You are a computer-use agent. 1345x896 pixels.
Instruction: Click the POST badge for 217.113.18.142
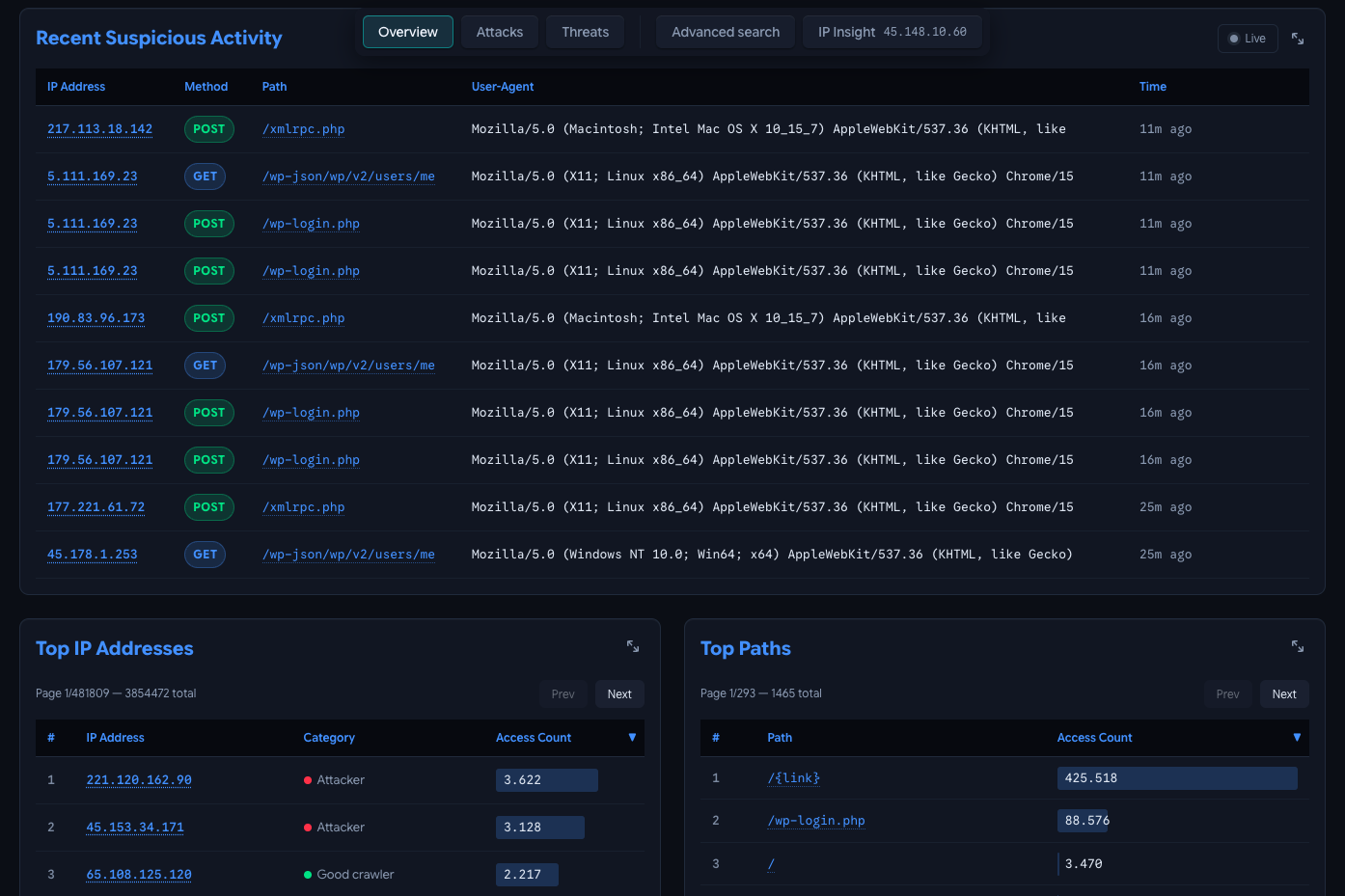[209, 129]
